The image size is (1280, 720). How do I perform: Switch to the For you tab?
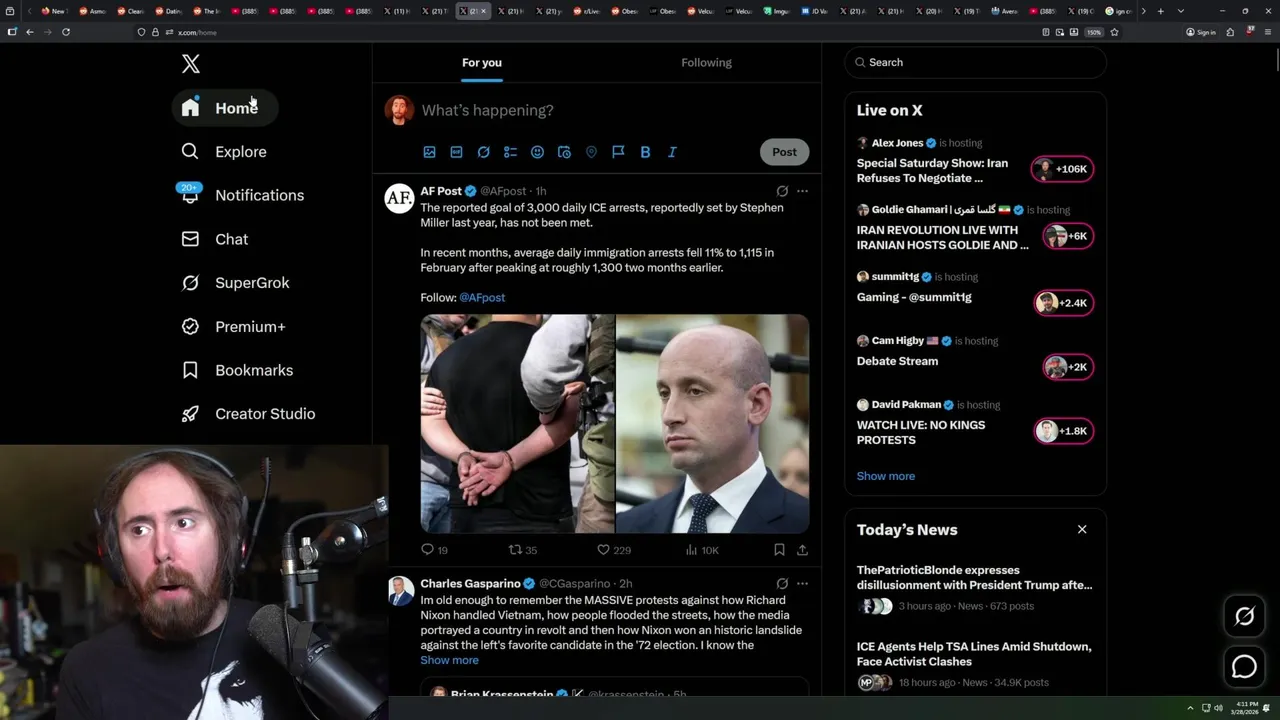pyautogui.click(x=482, y=63)
